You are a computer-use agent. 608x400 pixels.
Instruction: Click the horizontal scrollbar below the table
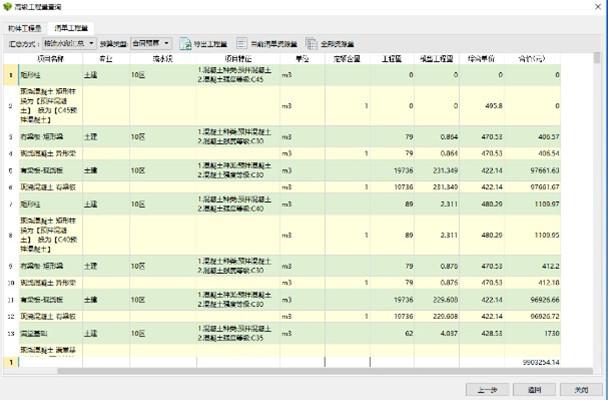(300, 370)
